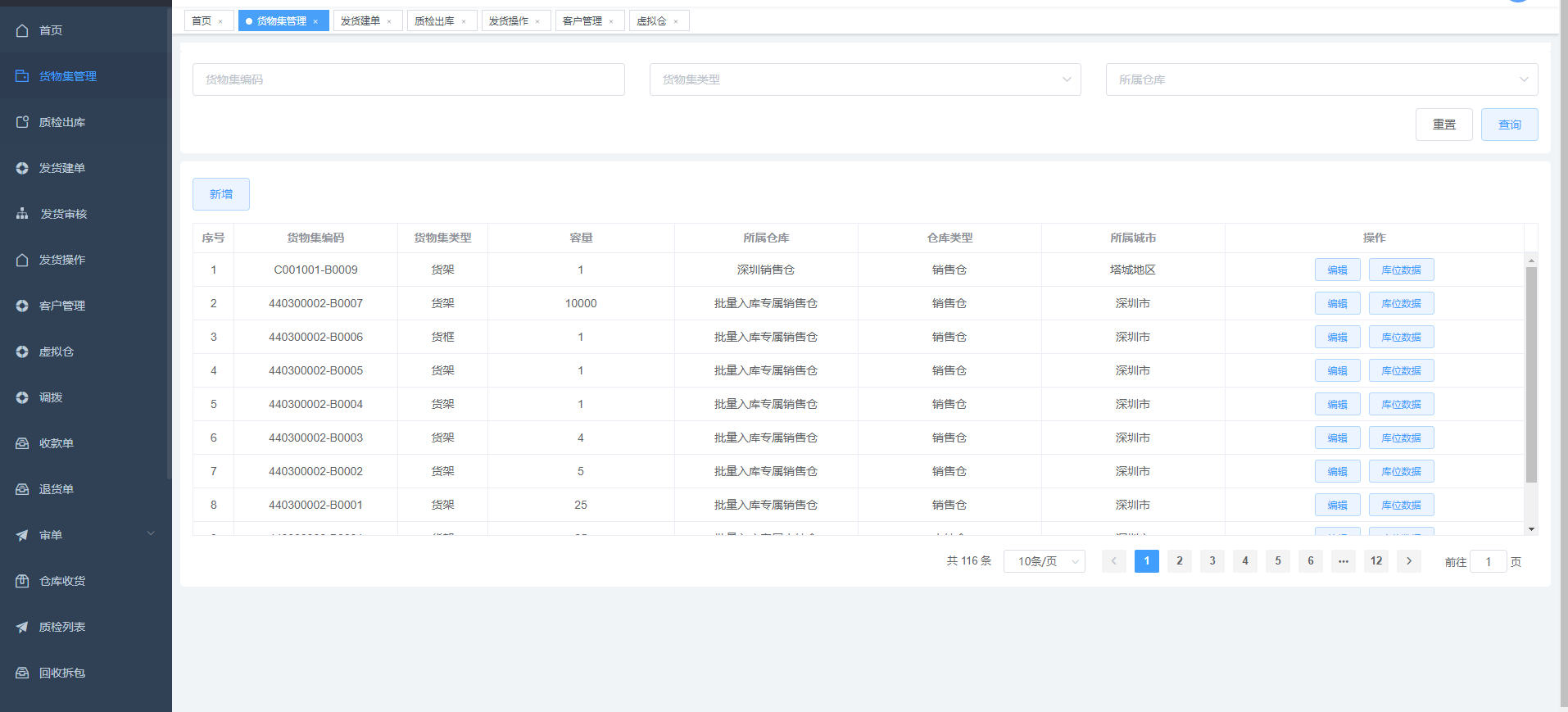The image size is (1568, 712).
Task: Click the 发货审核 hierarchy icon
Action: [22, 214]
